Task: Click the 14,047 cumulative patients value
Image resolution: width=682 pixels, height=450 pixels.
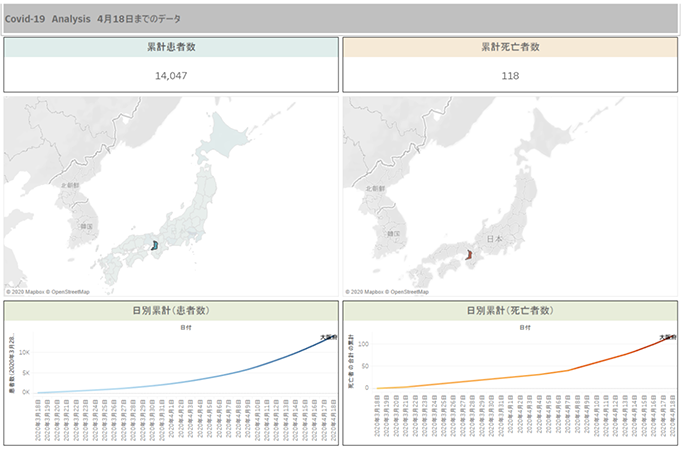Action: pos(171,75)
